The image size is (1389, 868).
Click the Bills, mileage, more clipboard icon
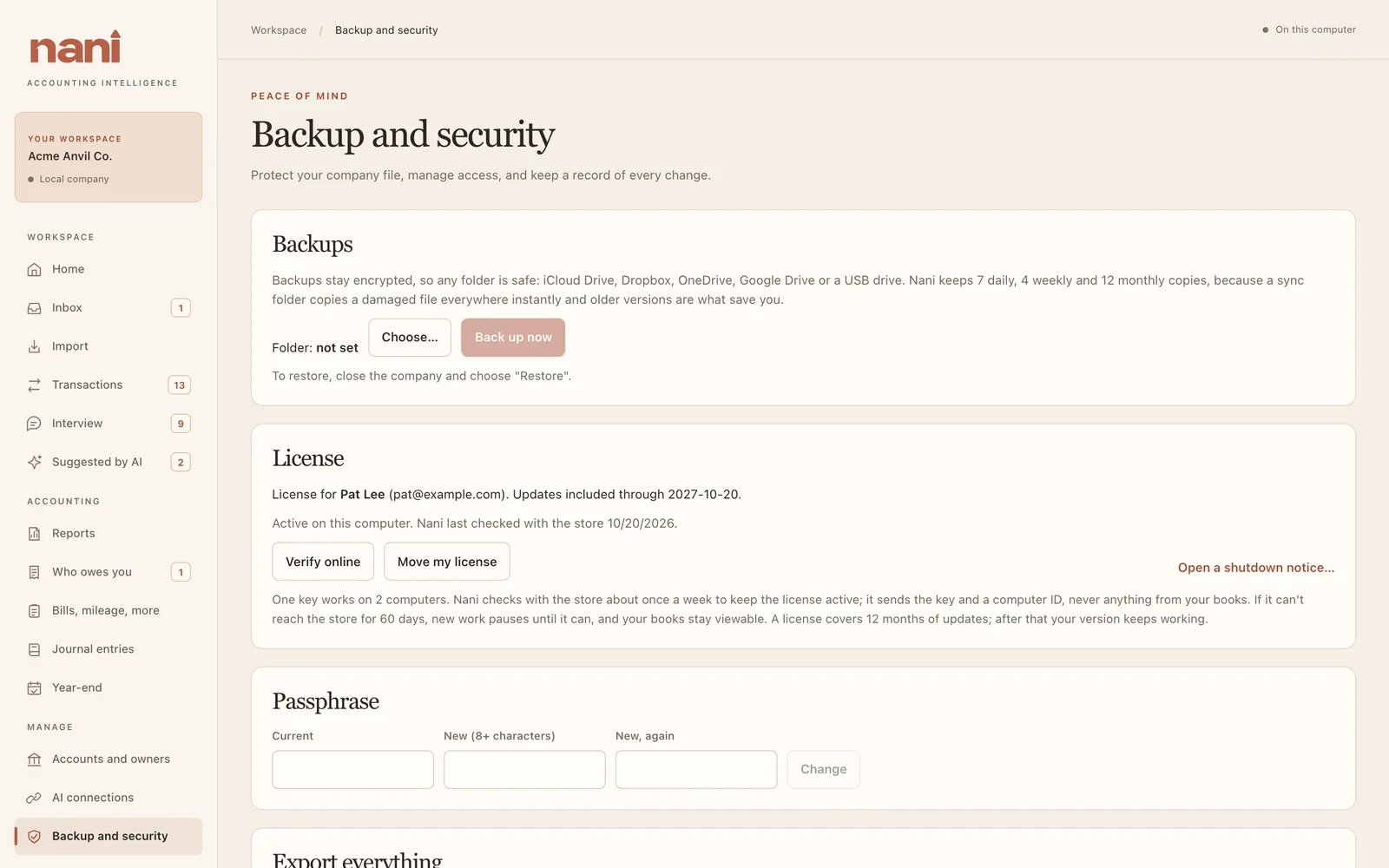[x=34, y=611]
